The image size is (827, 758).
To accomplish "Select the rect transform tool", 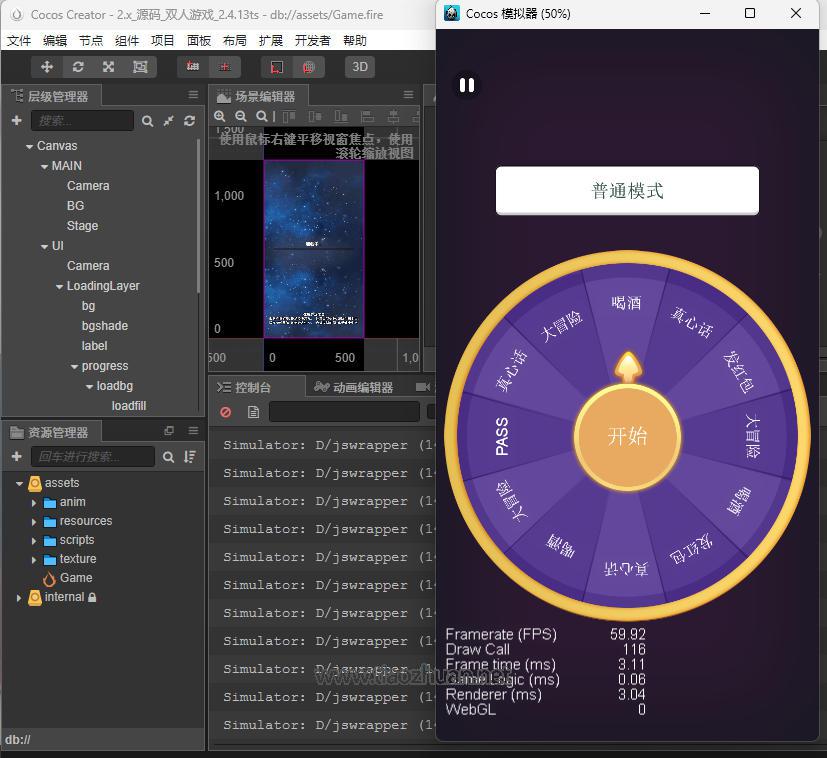I will 139,67.
